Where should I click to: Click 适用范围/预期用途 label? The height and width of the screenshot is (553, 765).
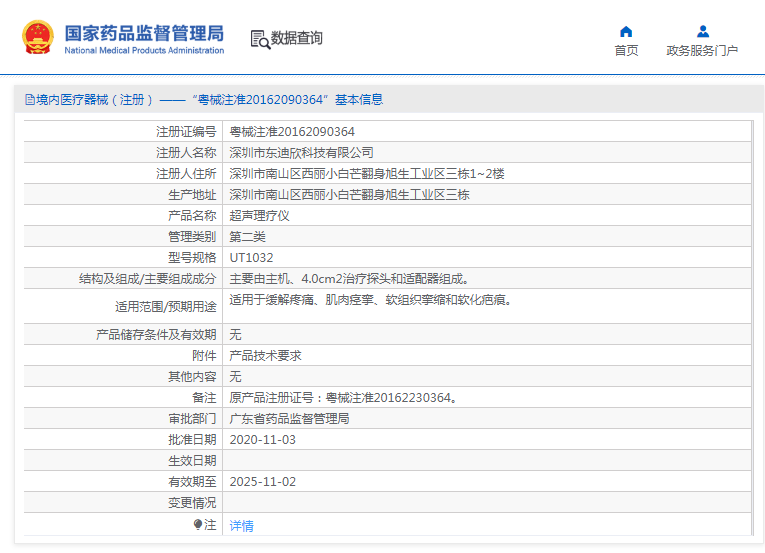[x=165, y=307]
